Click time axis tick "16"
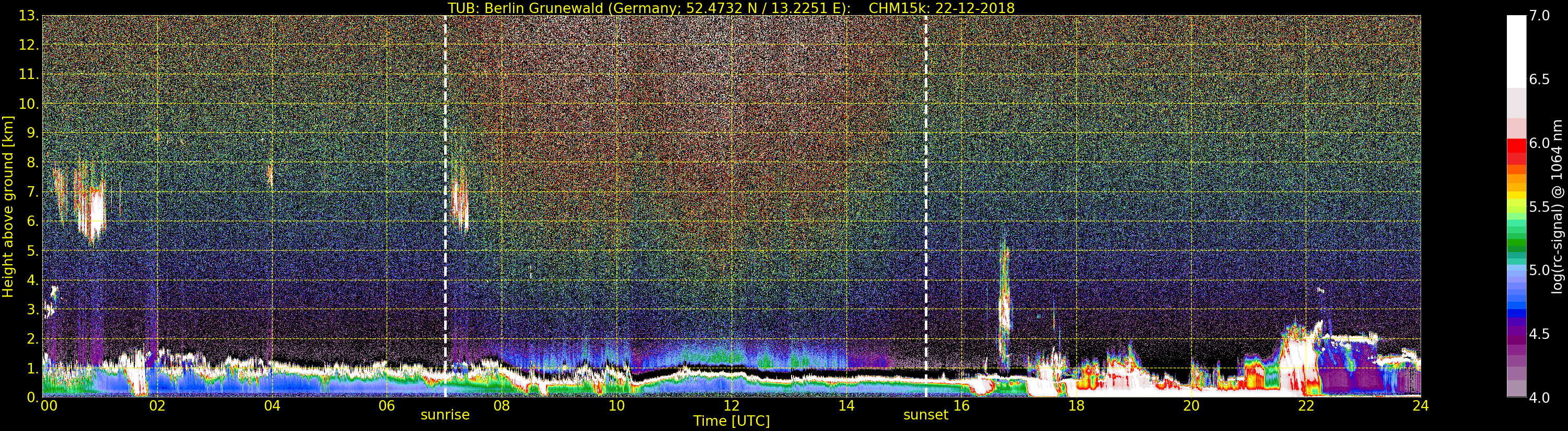Screen dimensions: 1568x431 [961, 405]
